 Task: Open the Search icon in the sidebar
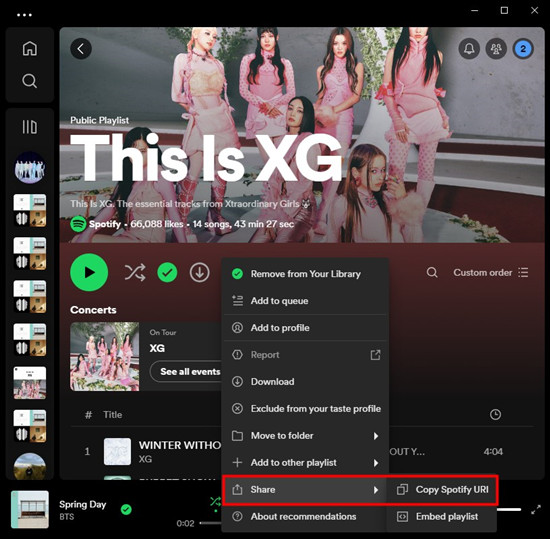[29, 81]
